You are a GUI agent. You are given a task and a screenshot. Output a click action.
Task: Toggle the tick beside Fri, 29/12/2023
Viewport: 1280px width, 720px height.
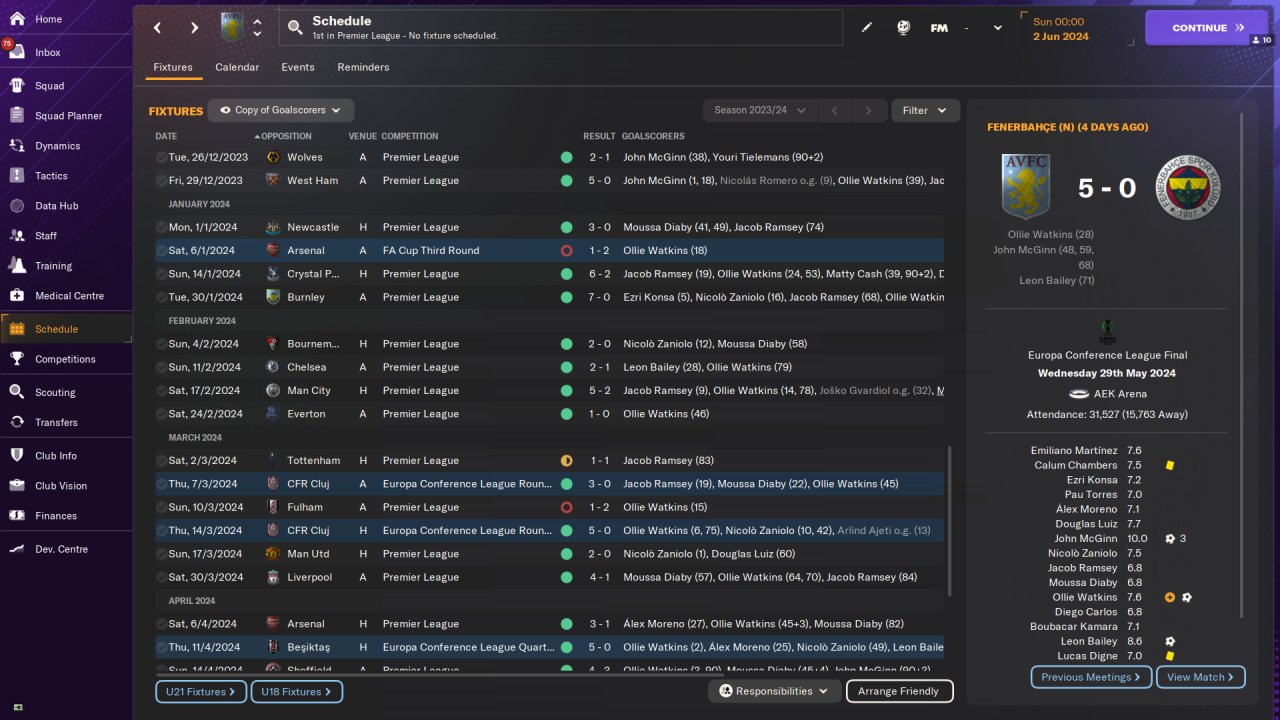click(x=161, y=181)
